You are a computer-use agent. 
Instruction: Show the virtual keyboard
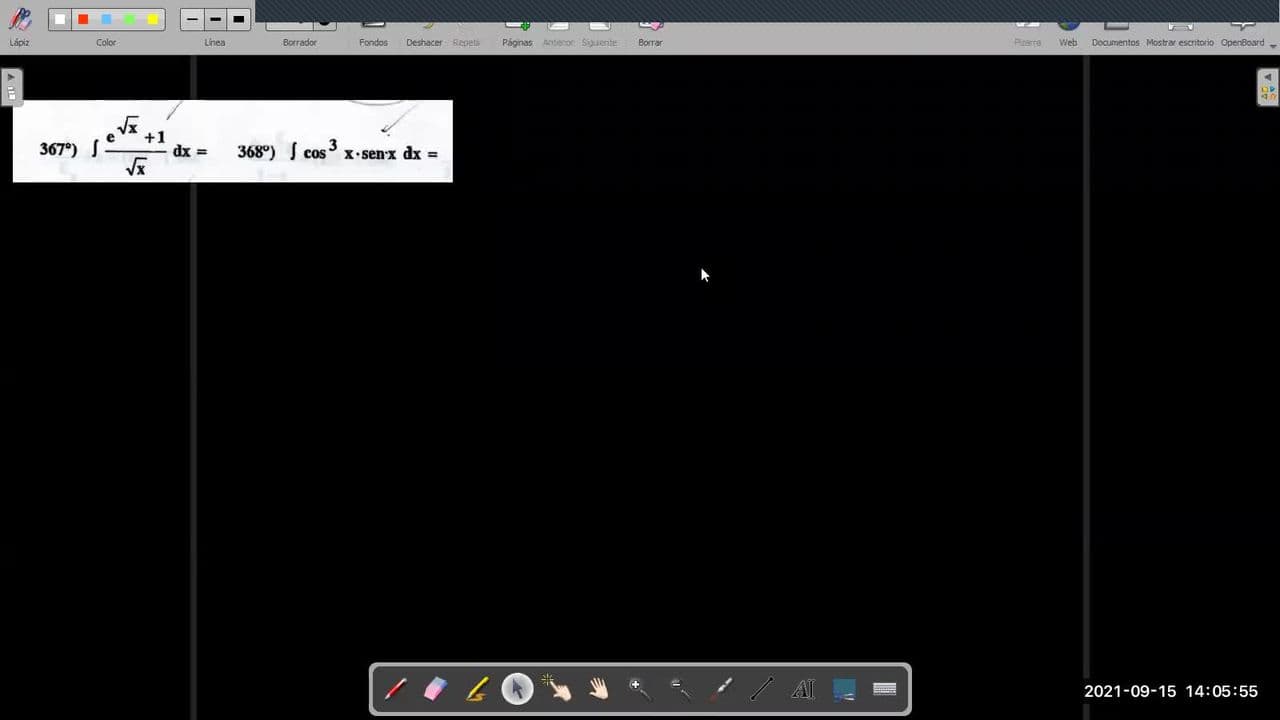[885, 689]
